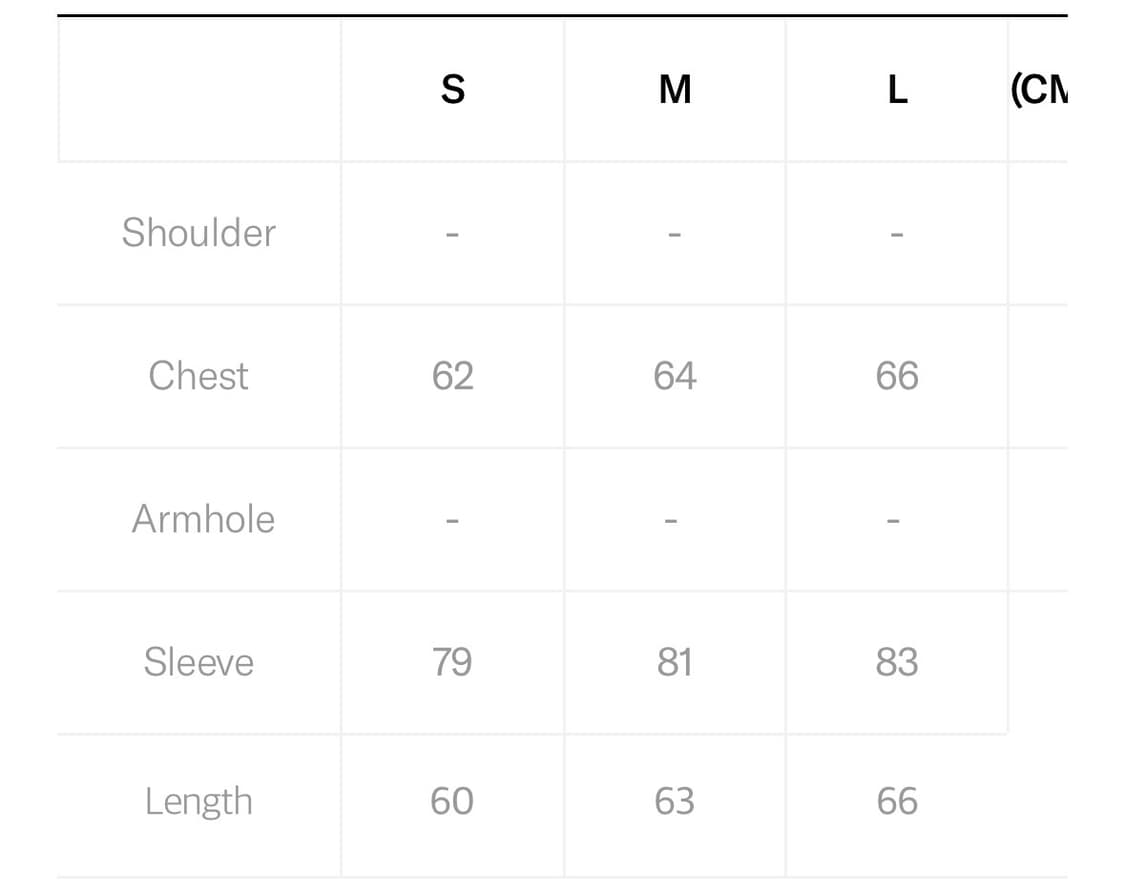Screen dimensions: 1125x894
Task: Select the Armhole row label
Action: [203, 519]
